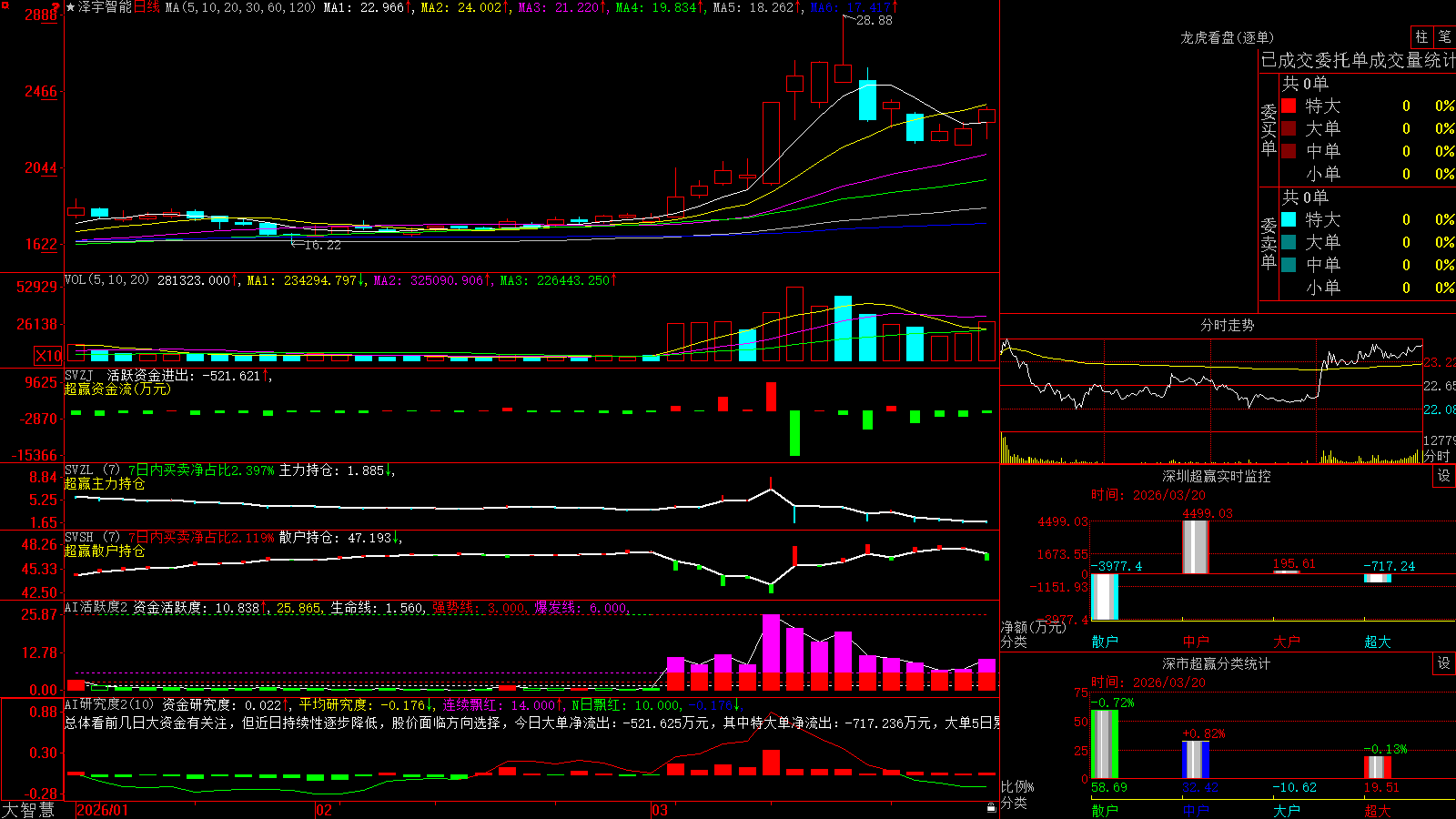Click the small red square icon at top-left corner
The image size is (1456, 819).
pyautogui.click(x=3, y=3)
